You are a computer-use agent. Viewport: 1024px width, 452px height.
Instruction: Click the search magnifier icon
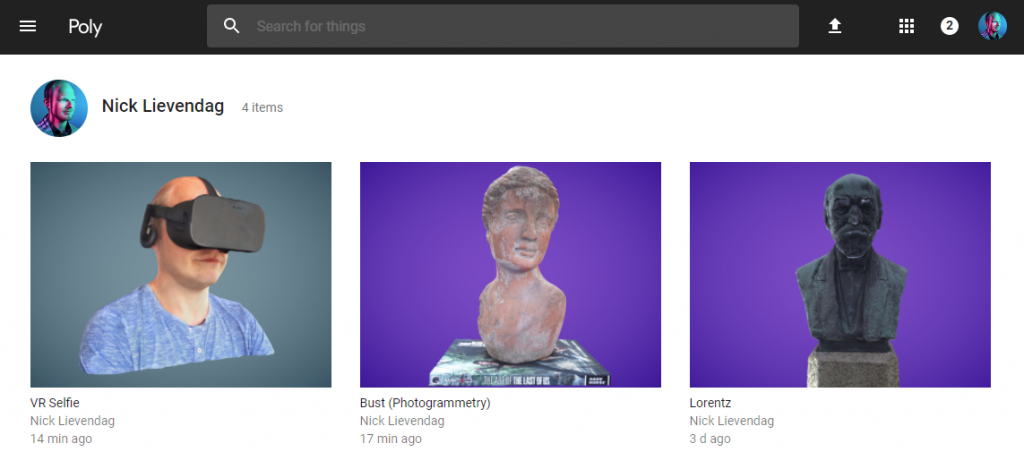[x=232, y=26]
